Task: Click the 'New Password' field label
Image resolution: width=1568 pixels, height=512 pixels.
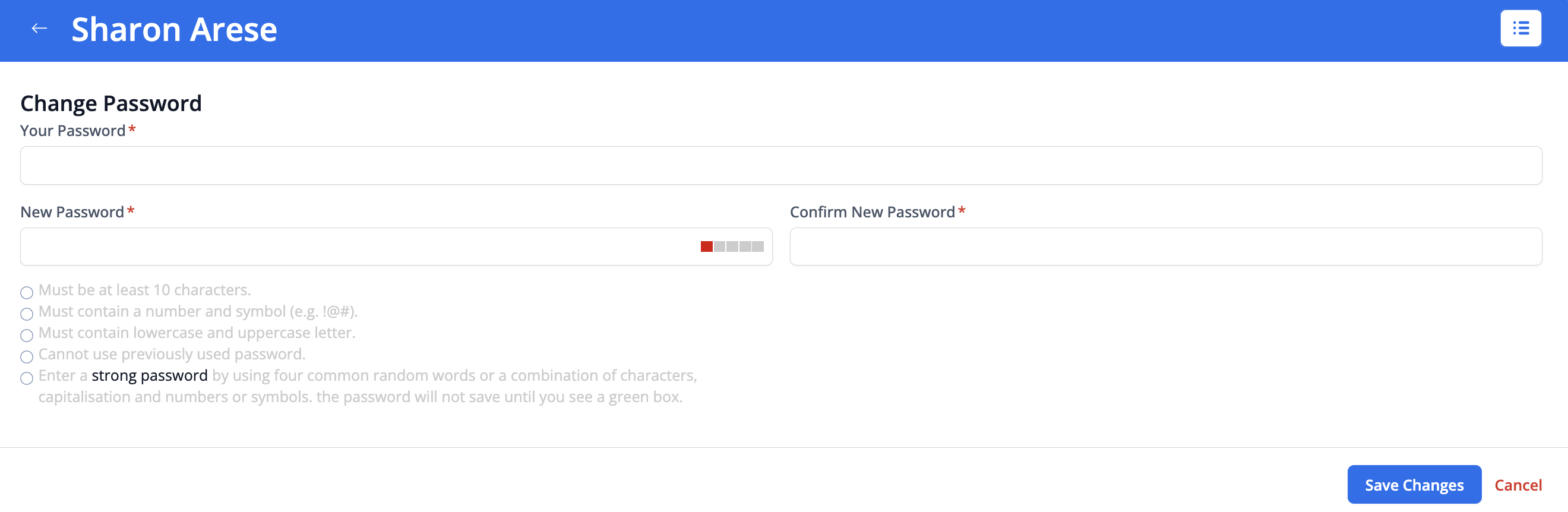Action: (72, 212)
